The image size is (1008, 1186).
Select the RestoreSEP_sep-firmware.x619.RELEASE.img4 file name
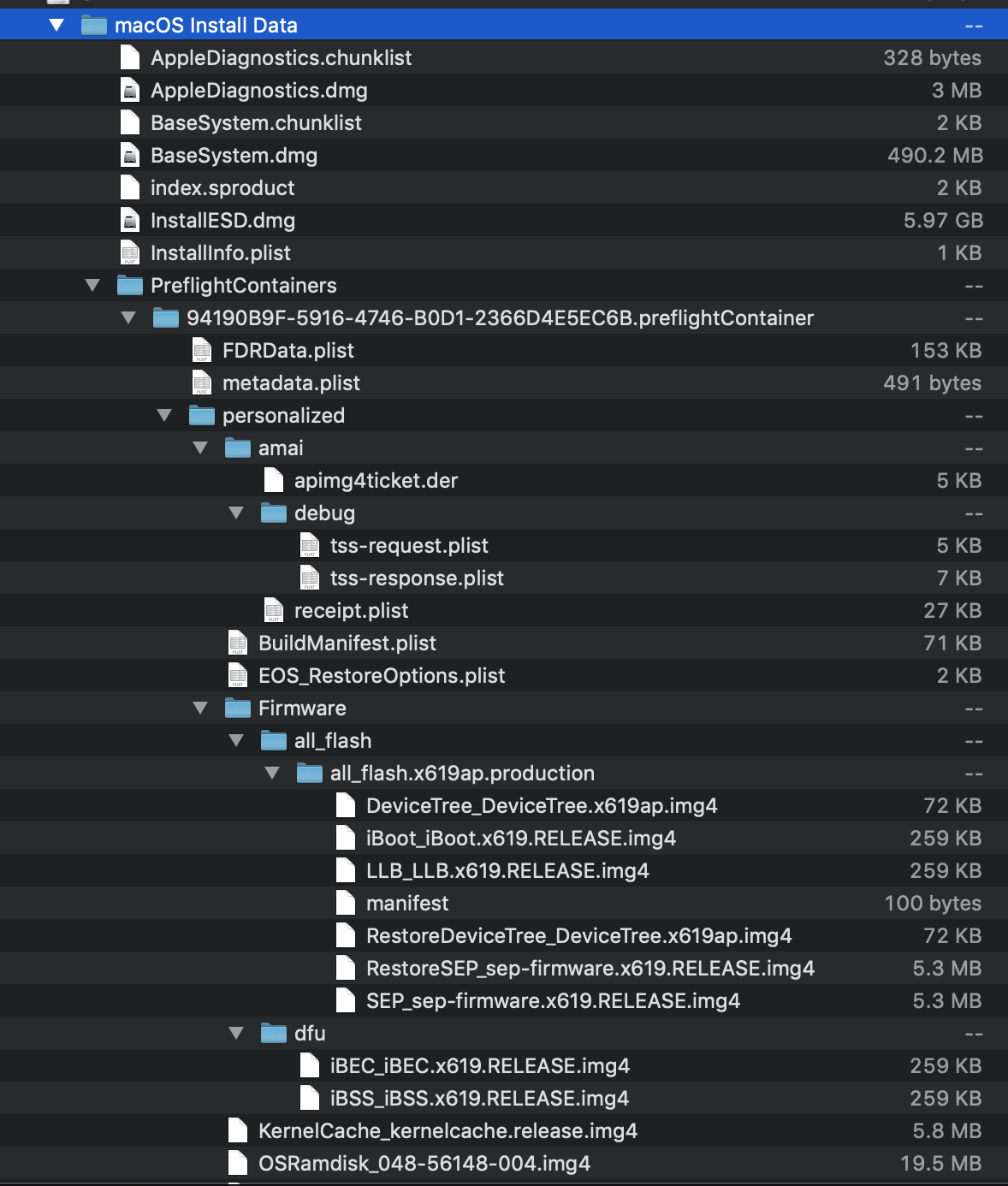click(590, 969)
